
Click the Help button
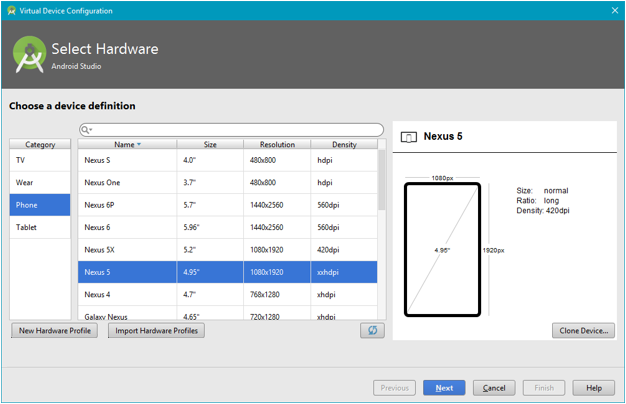pos(594,388)
